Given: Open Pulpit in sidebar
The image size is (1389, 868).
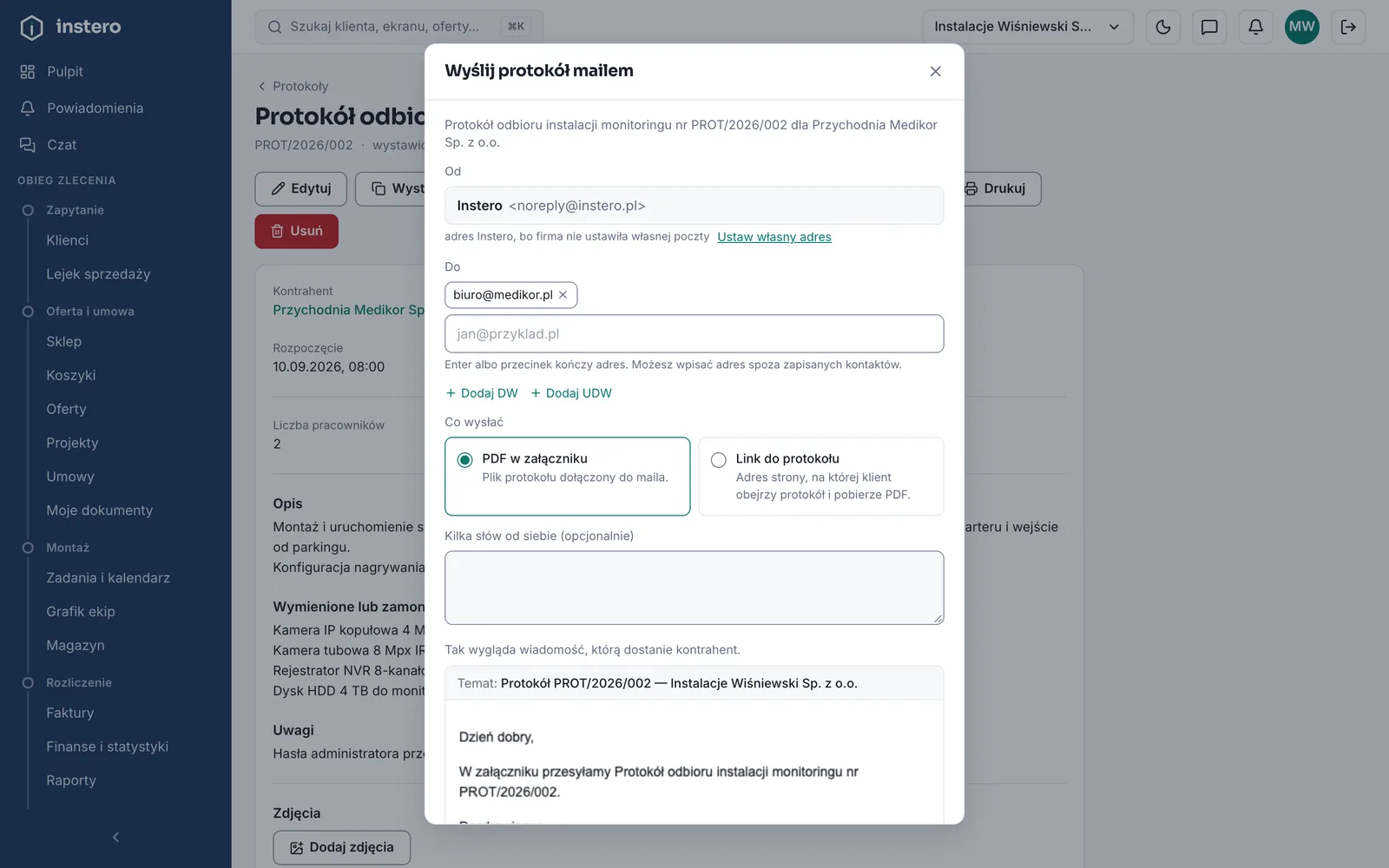Looking at the screenshot, I should tap(65, 71).
